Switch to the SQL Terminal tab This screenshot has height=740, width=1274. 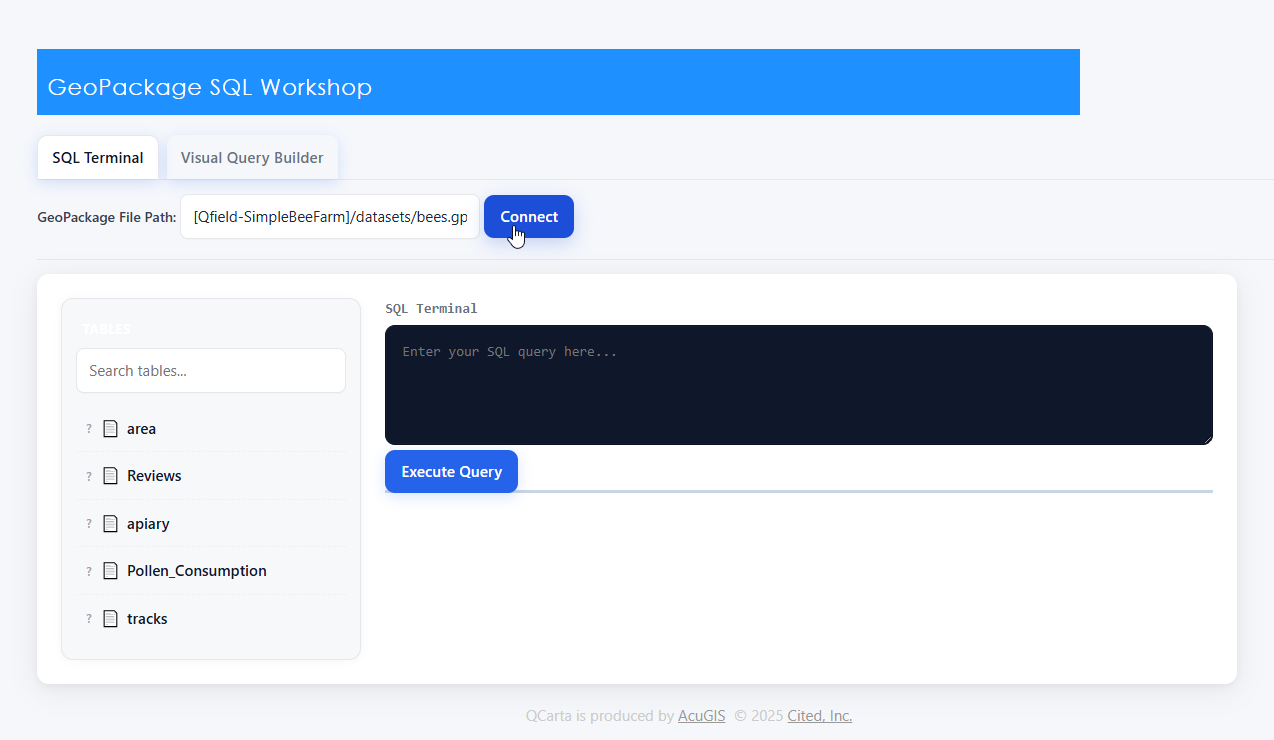[x=98, y=158]
